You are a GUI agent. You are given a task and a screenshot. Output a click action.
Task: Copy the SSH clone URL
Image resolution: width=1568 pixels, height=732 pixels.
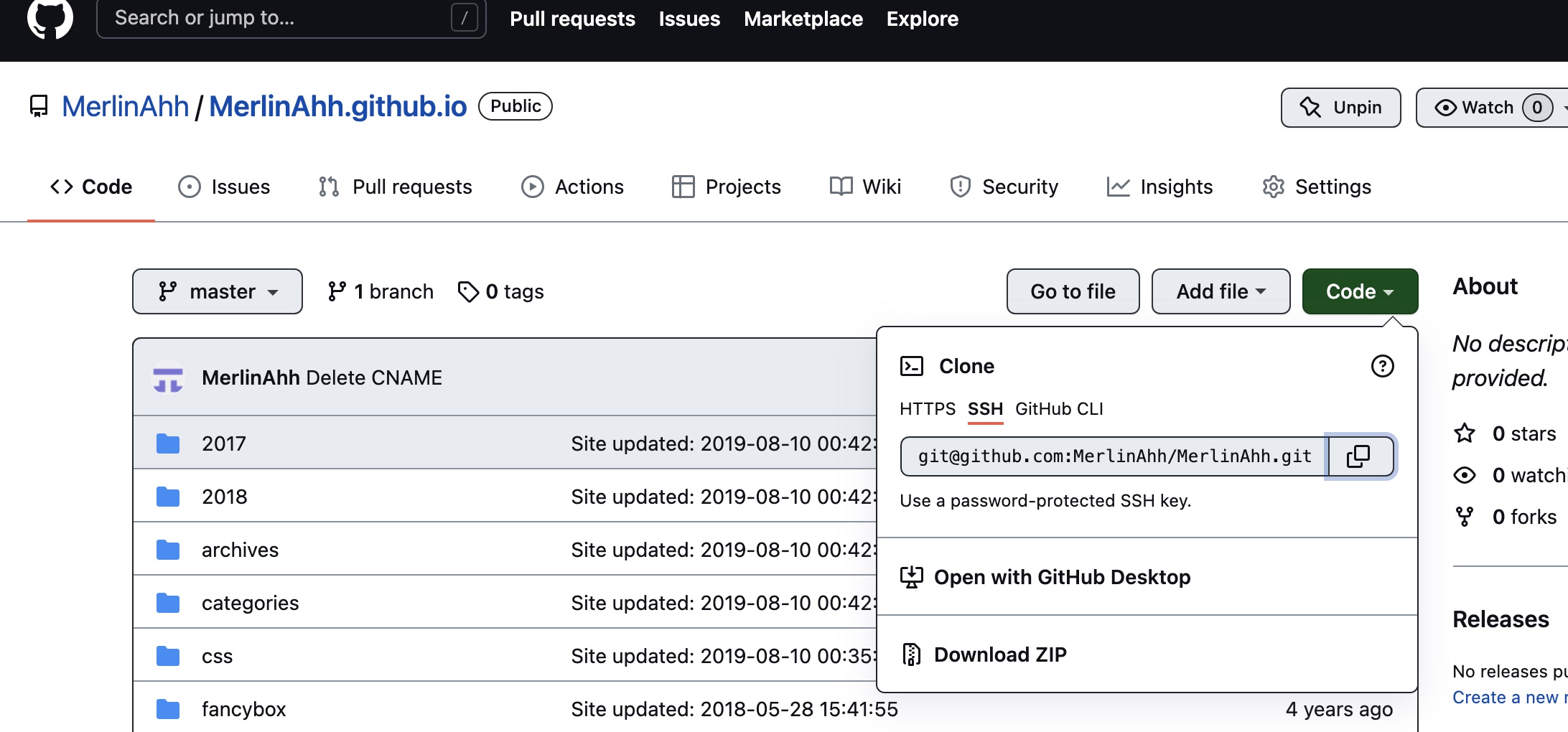point(1358,456)
